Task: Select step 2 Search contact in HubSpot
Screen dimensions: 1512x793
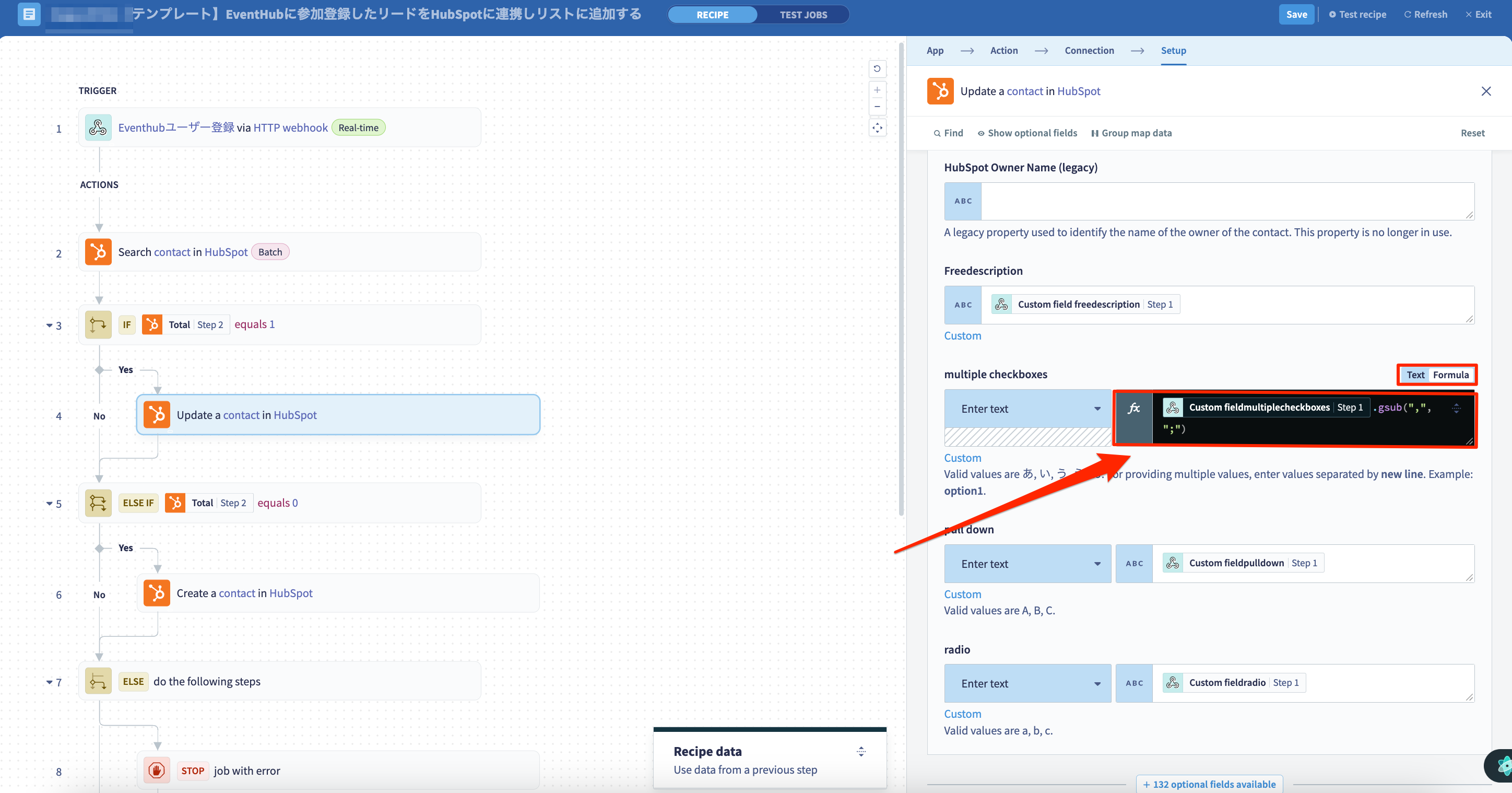Action: click(279, 252)
